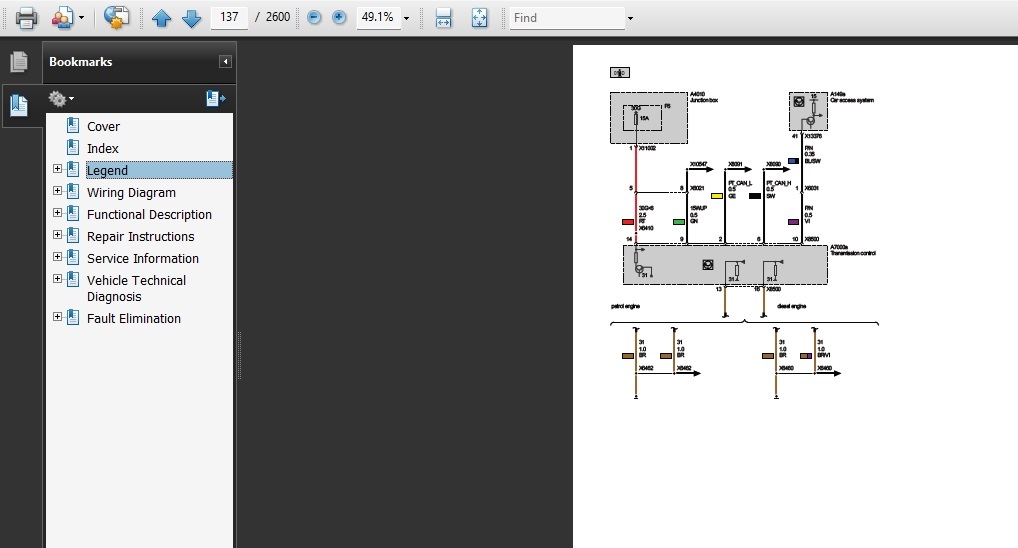
Task: Open the Fault Elimination bookmark
Action: 134,319
